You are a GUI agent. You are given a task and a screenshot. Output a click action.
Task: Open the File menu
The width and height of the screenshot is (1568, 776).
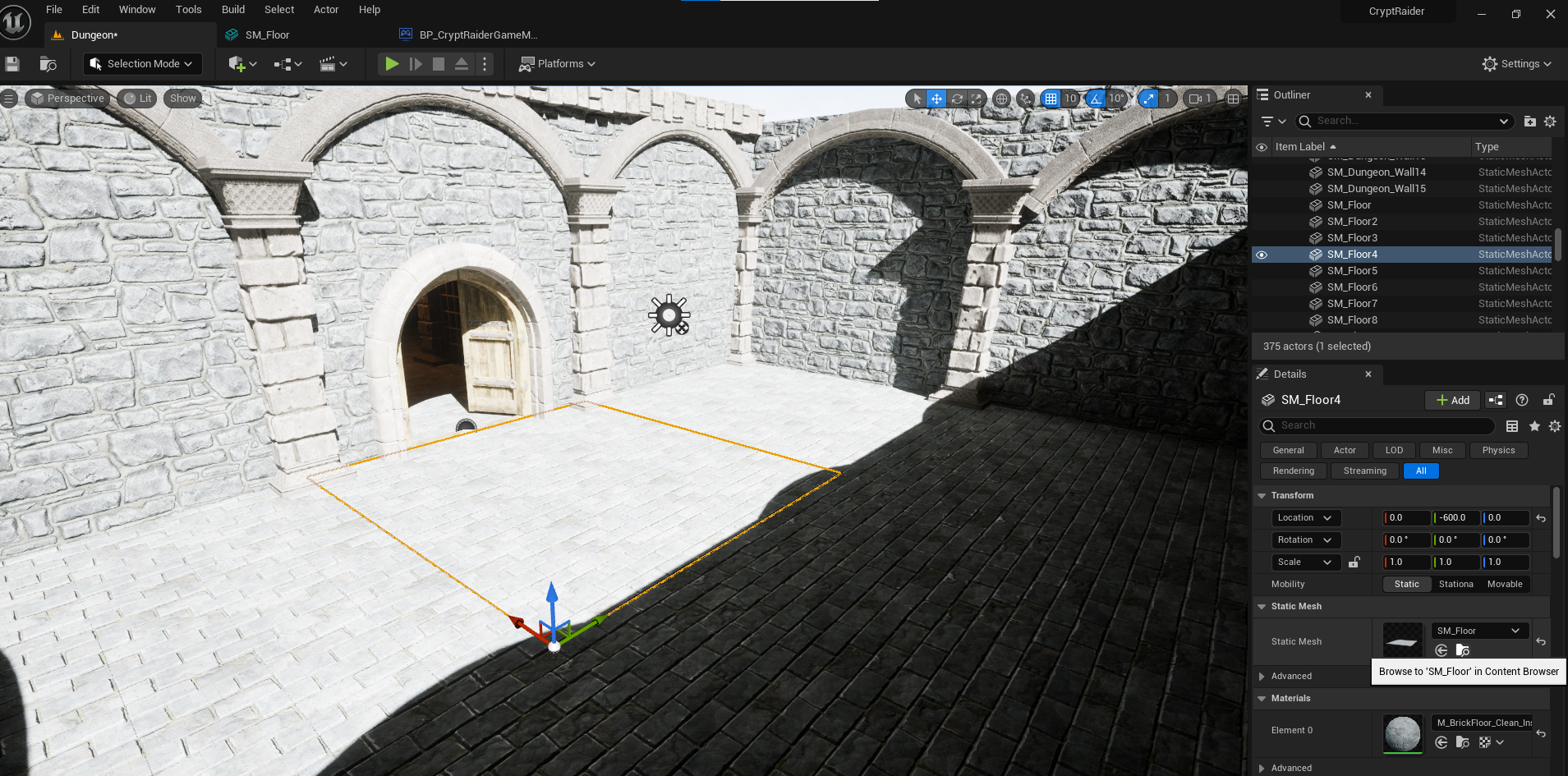(x=54, y=10)
